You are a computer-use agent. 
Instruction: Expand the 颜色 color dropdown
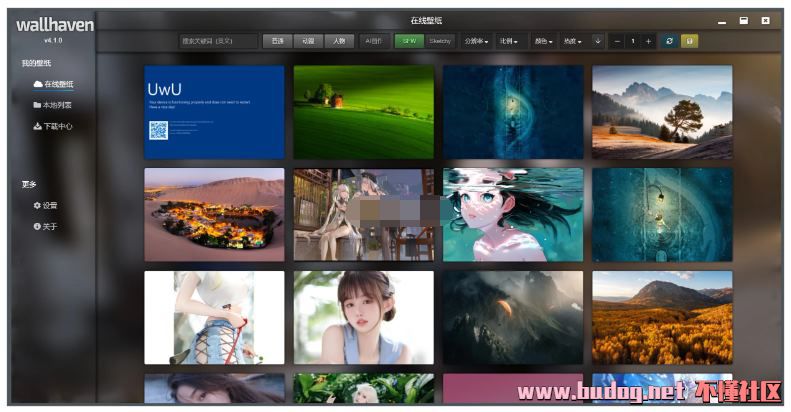[543, 41]
